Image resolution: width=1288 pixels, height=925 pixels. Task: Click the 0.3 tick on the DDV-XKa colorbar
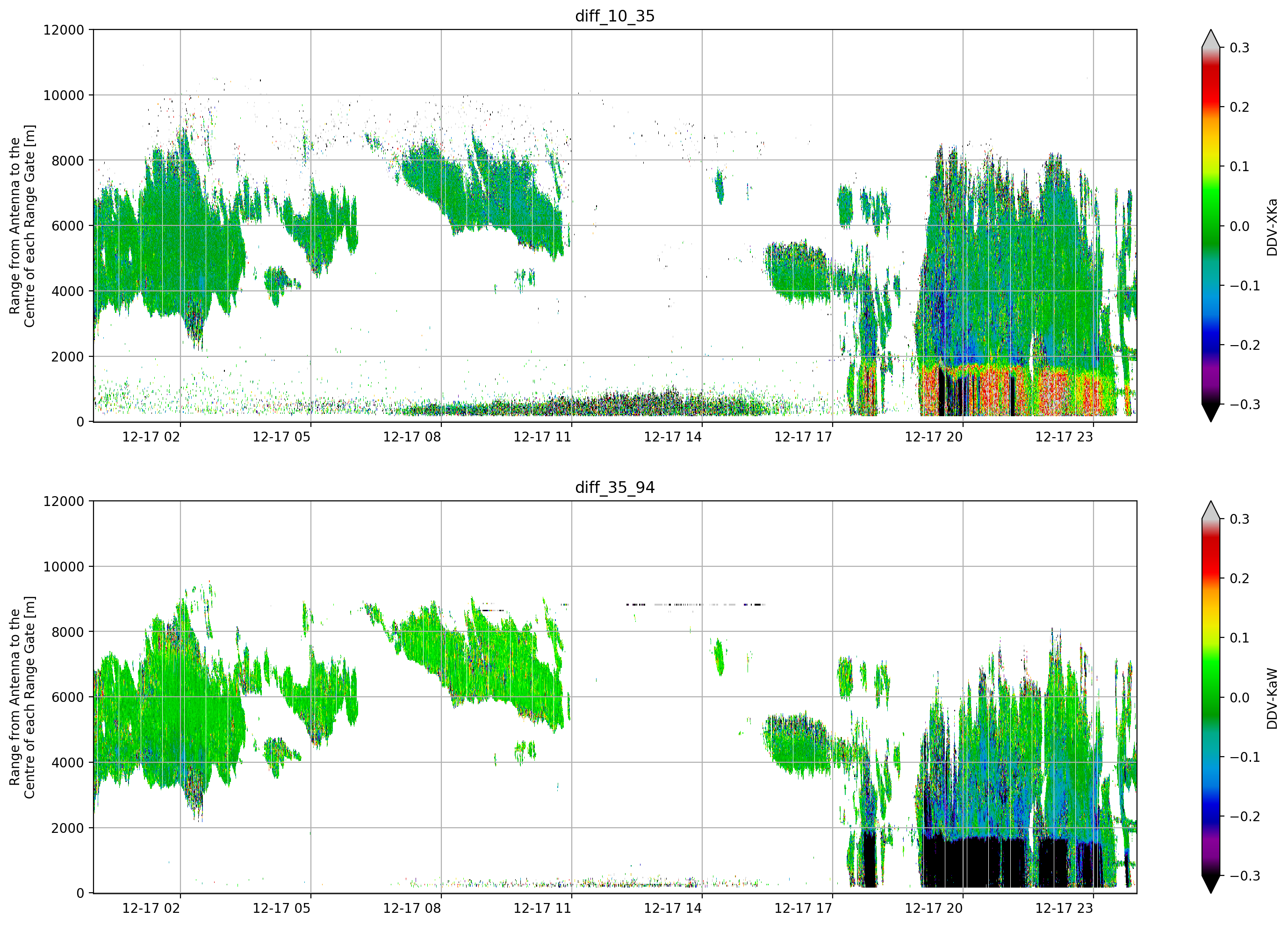[1239, 48]
